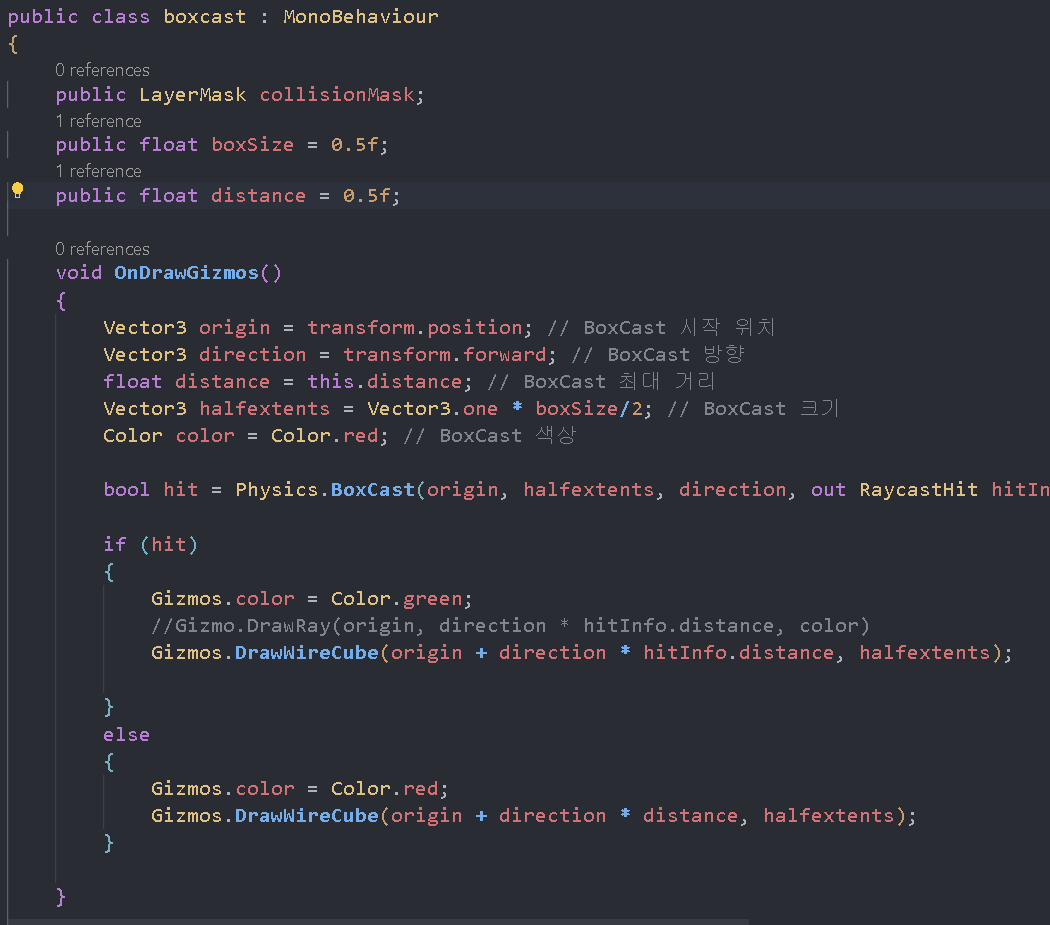Click 'MonoBehaviour' base class text

[361, 17]
